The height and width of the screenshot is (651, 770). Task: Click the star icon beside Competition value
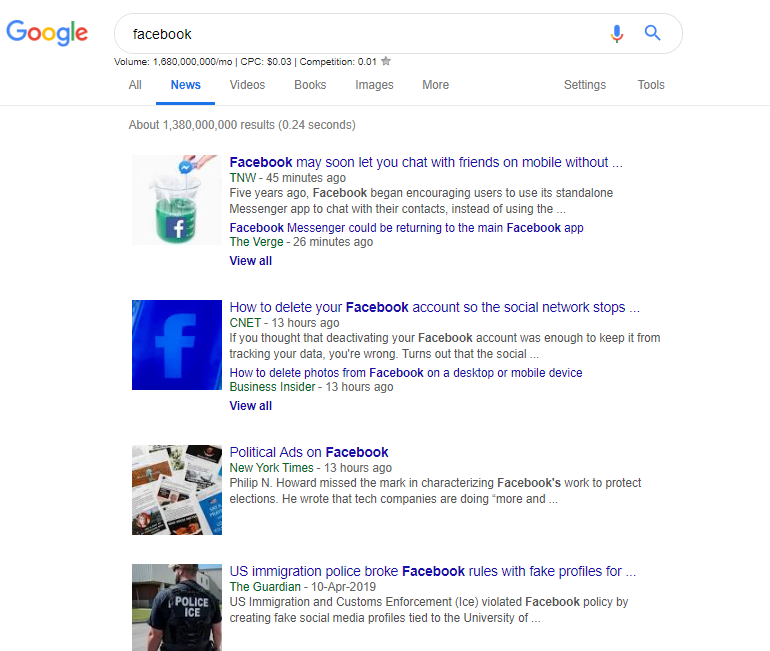pyautogui.click(x=386, y=61)
